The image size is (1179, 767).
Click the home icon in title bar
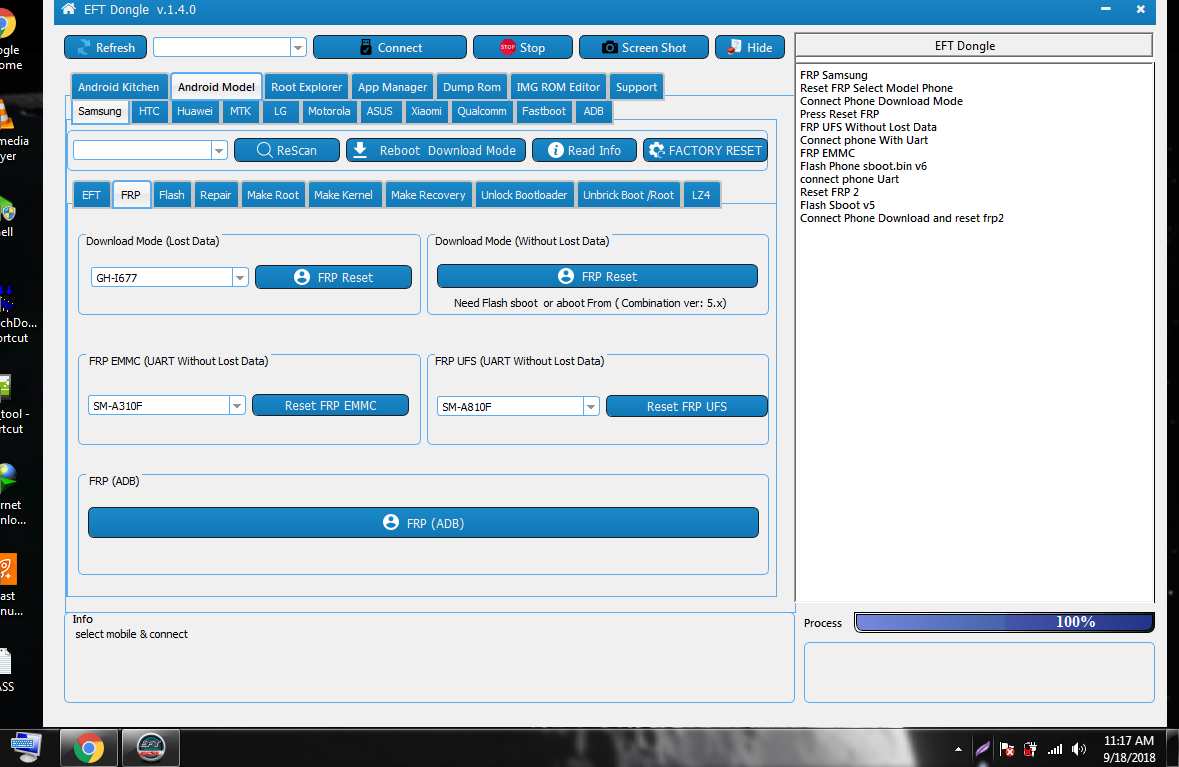pos(68,9)
